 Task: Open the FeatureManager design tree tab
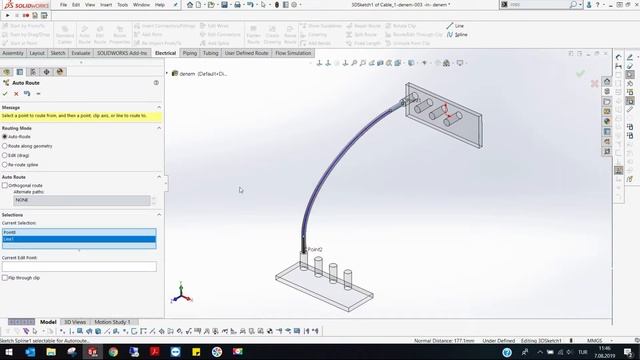point(7,72)
